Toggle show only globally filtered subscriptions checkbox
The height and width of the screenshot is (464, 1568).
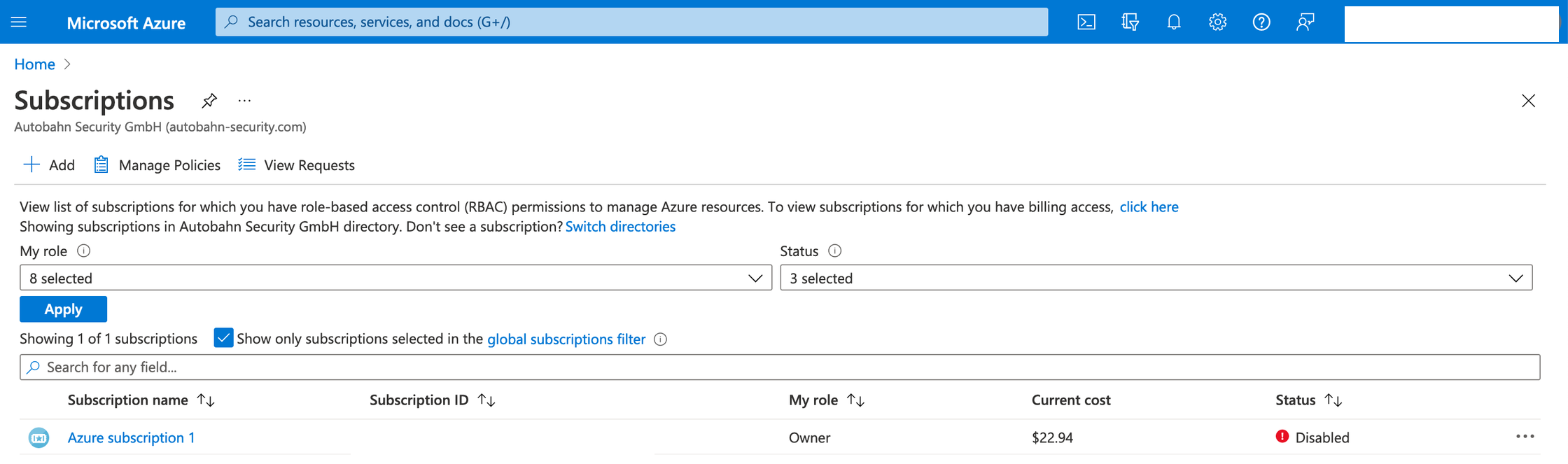(x=223, y=338)
